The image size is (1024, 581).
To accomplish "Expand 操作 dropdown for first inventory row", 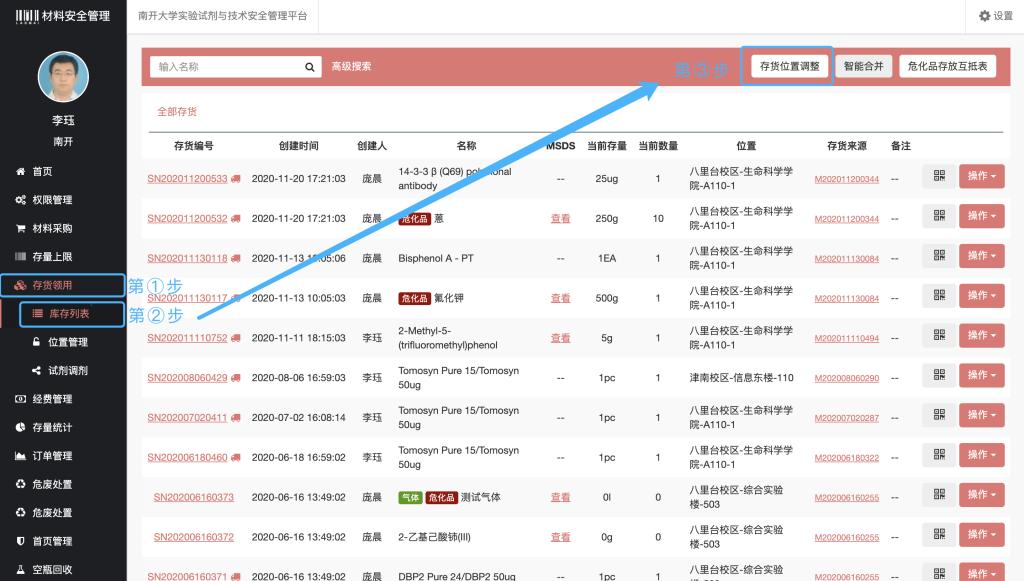I will pyautogui.click(x=981, y=177).
